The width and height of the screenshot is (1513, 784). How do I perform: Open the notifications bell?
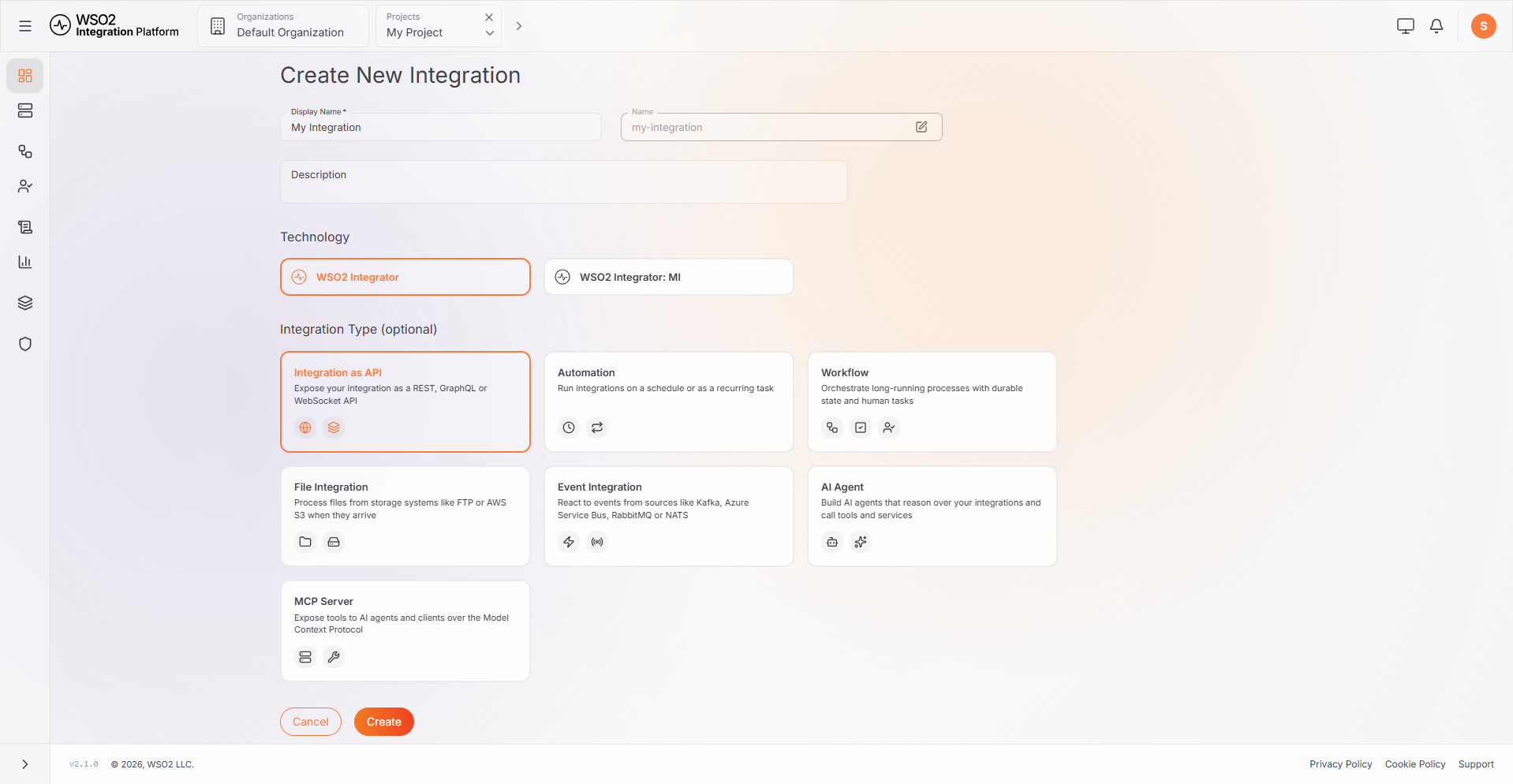pos(1436,26)
